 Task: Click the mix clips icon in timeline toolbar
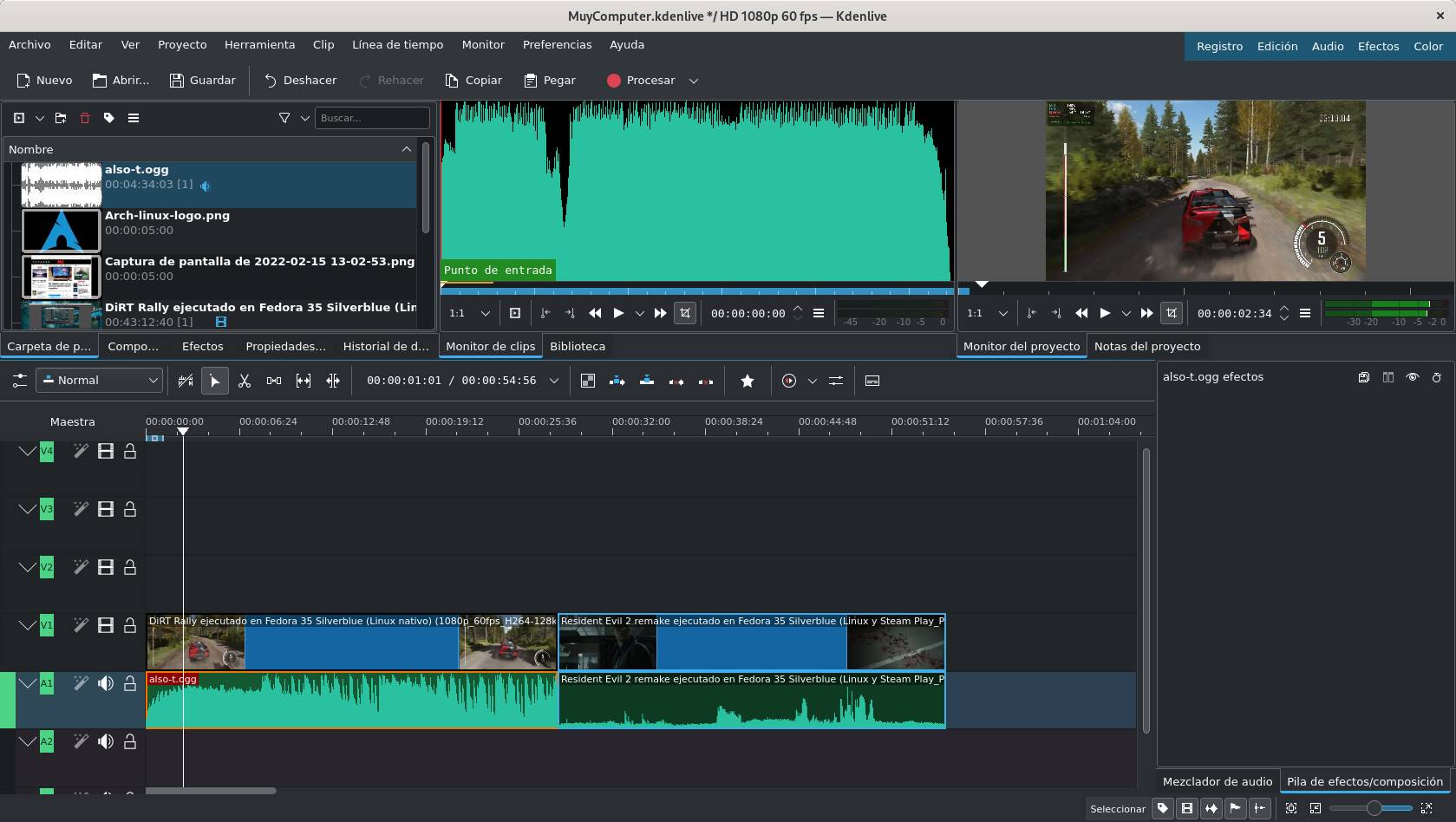(588, 381)
